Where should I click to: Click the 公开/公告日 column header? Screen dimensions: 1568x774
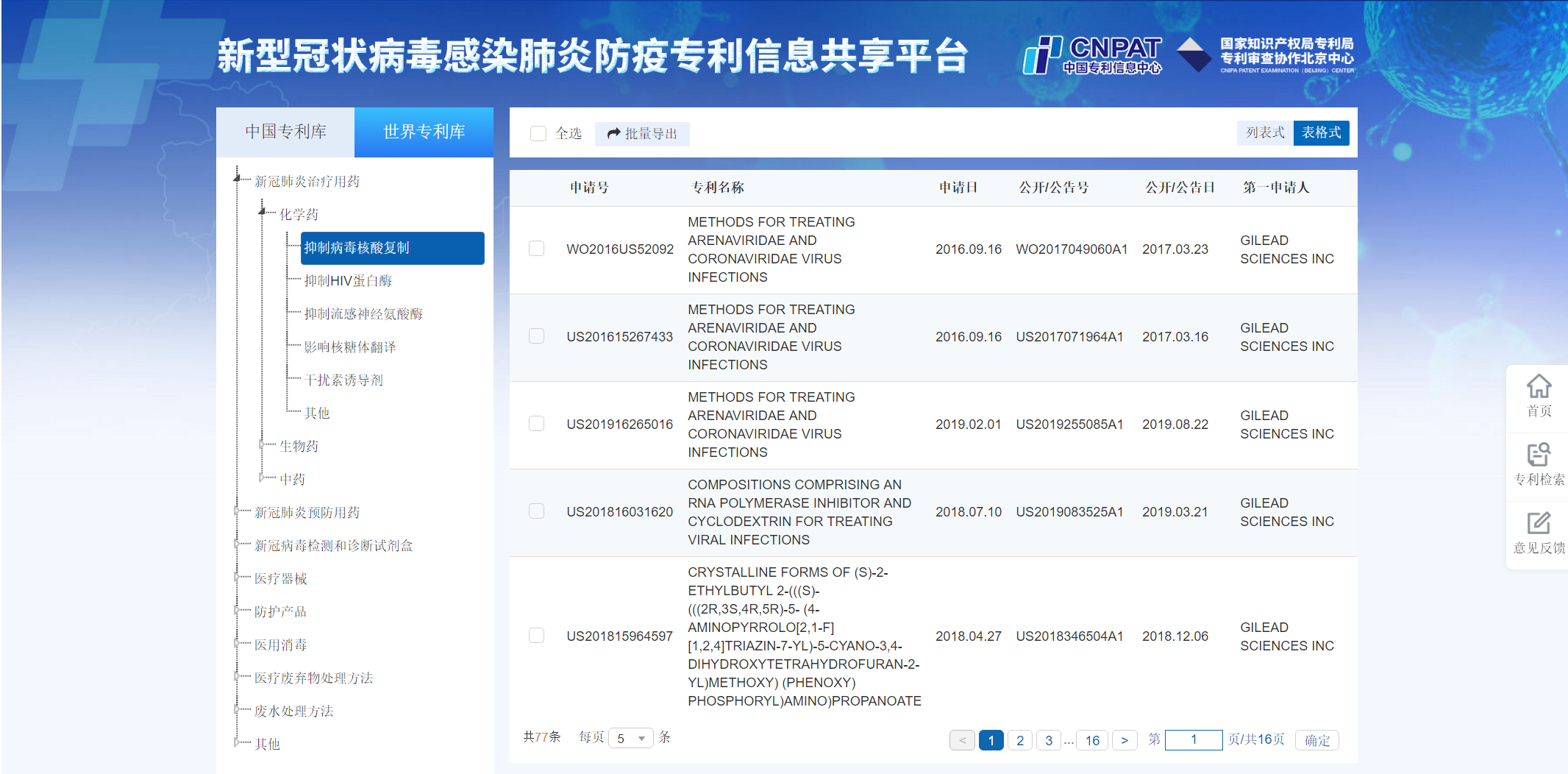point(1180,188)
